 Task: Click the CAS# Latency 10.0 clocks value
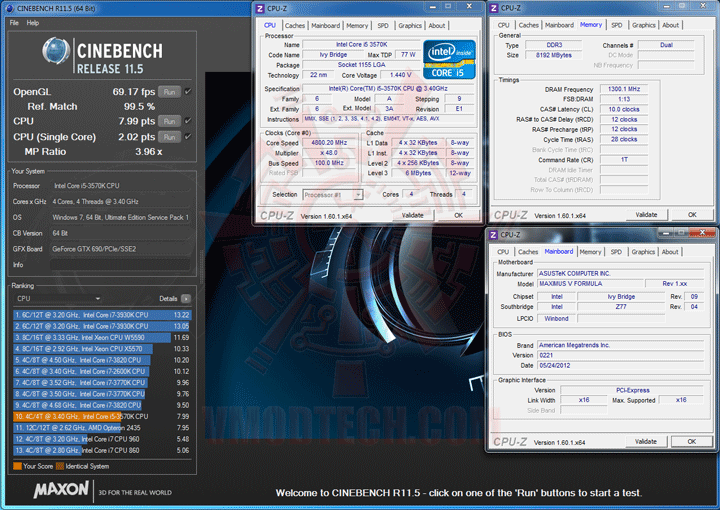[624, 109]
